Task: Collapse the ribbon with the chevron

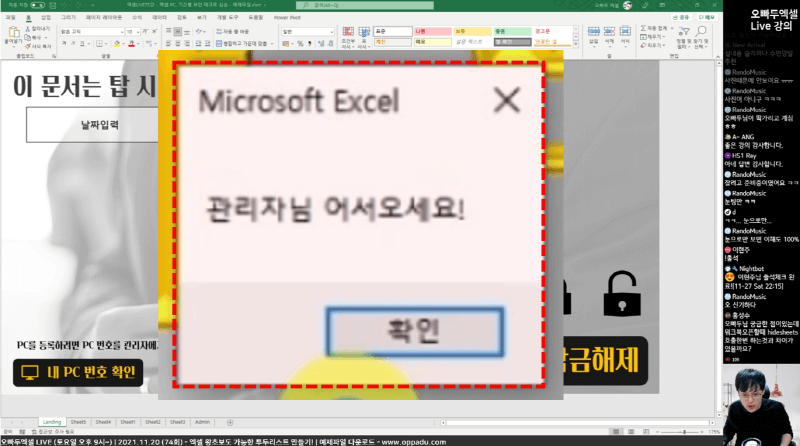Action: pyautogui.click(x=717, y=56)
